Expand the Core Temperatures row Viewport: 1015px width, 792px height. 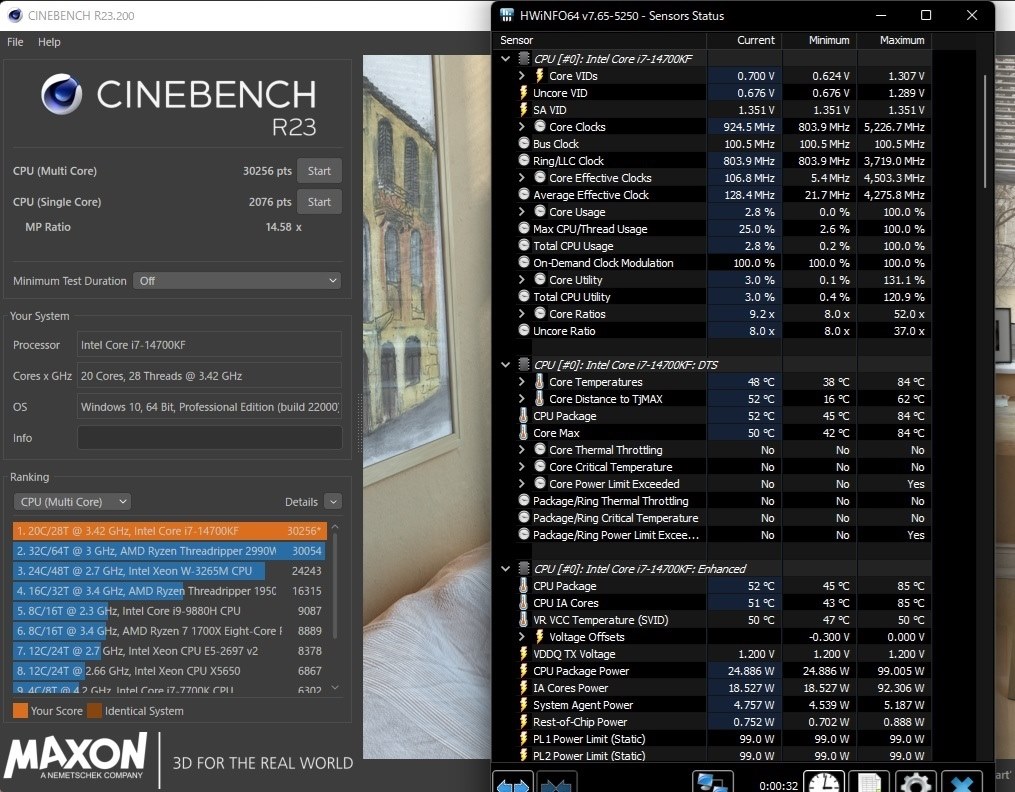[x=522, y=381]
